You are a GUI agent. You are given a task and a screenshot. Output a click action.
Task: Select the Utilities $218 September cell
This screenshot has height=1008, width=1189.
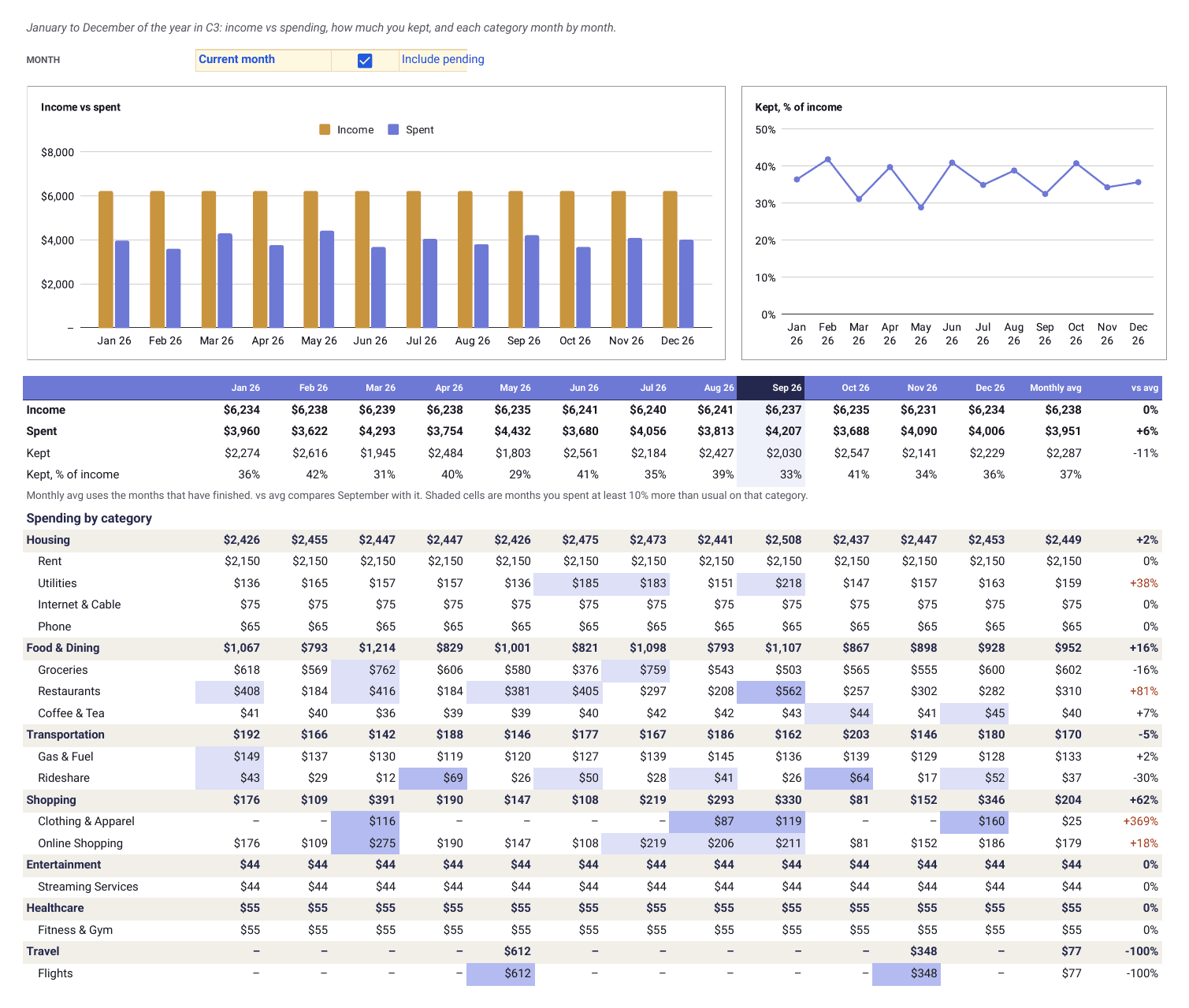click(x=771, y=583)
